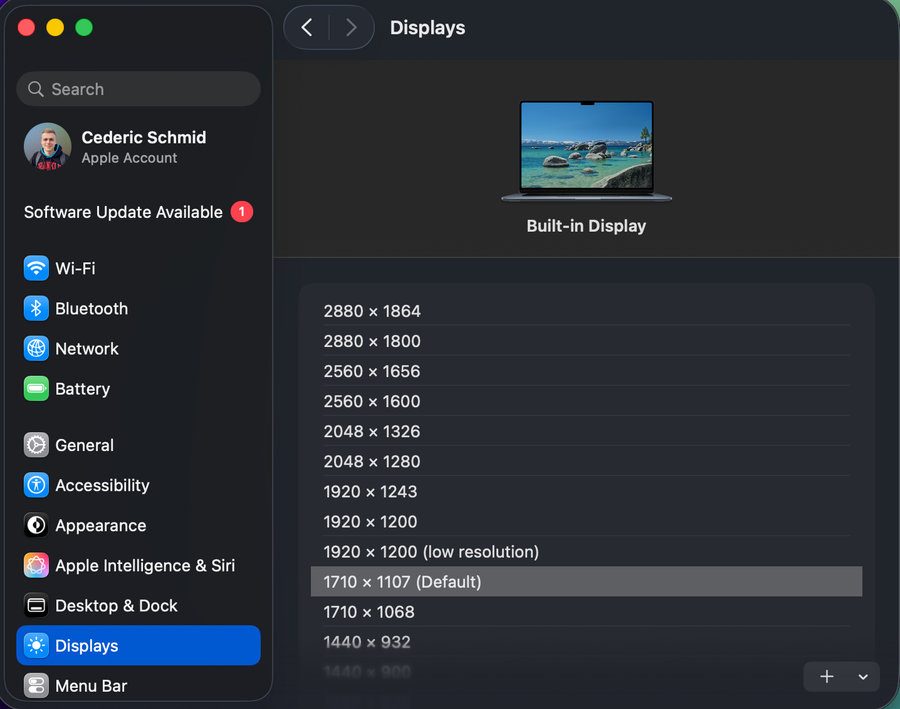Select resolution 2560 × 1656
900x709 pixels.
(x=586, y=371)
